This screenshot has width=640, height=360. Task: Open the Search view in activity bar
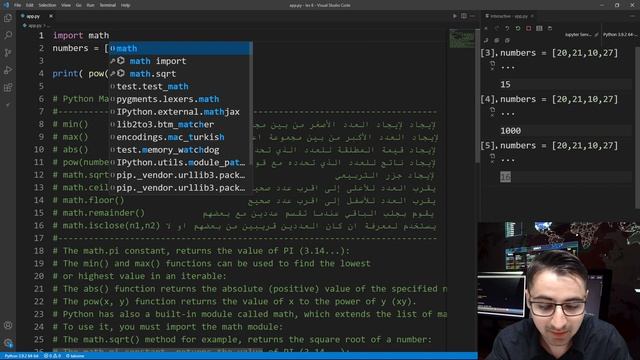pyautogui.click(x=8, y=36)
